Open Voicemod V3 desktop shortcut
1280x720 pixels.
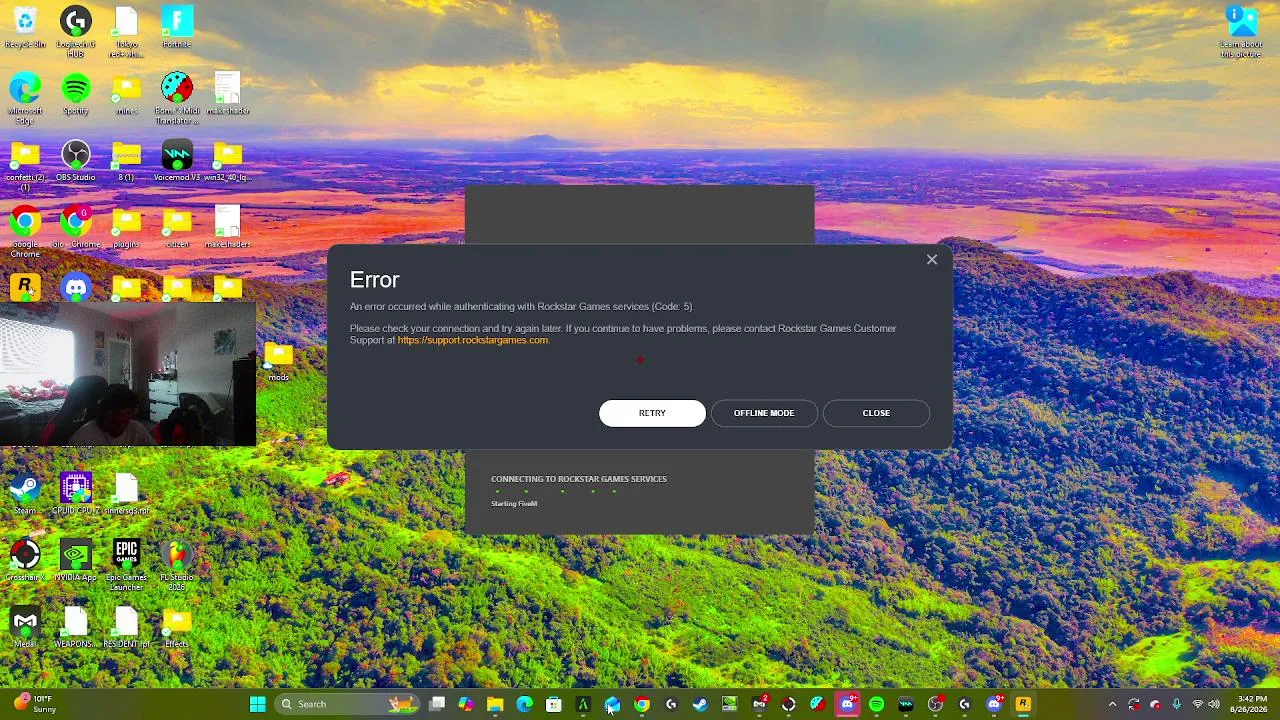click(177, 161)
